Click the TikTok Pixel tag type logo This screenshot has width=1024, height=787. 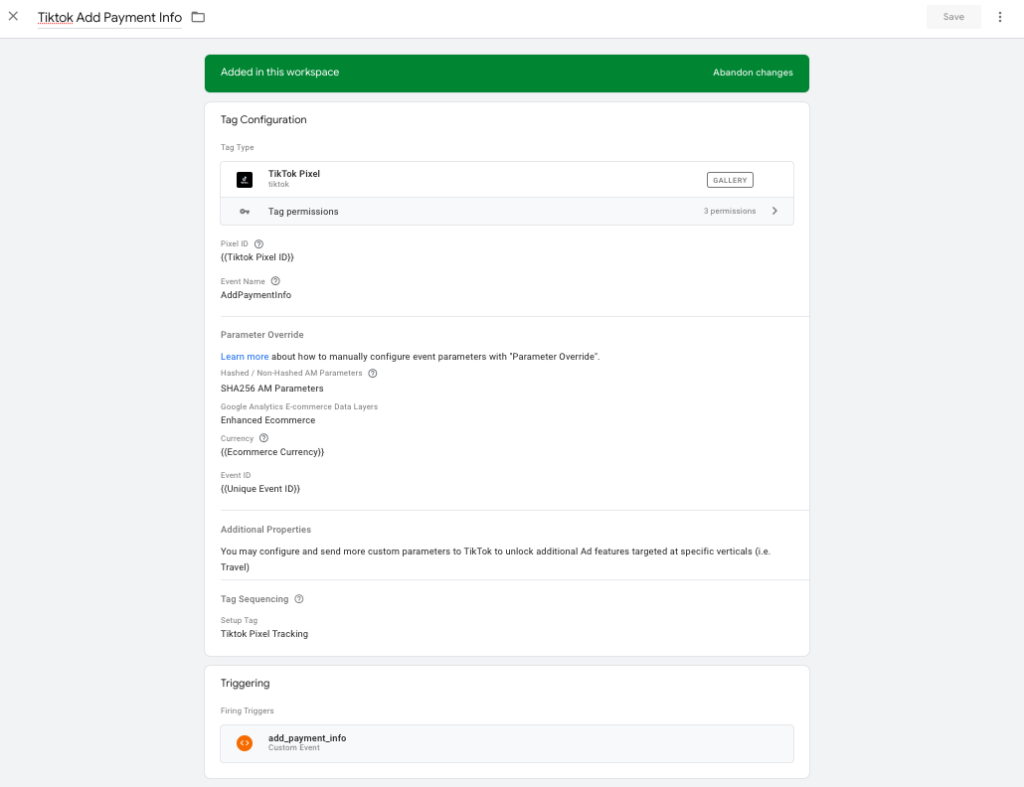click(x=244, y=179)
